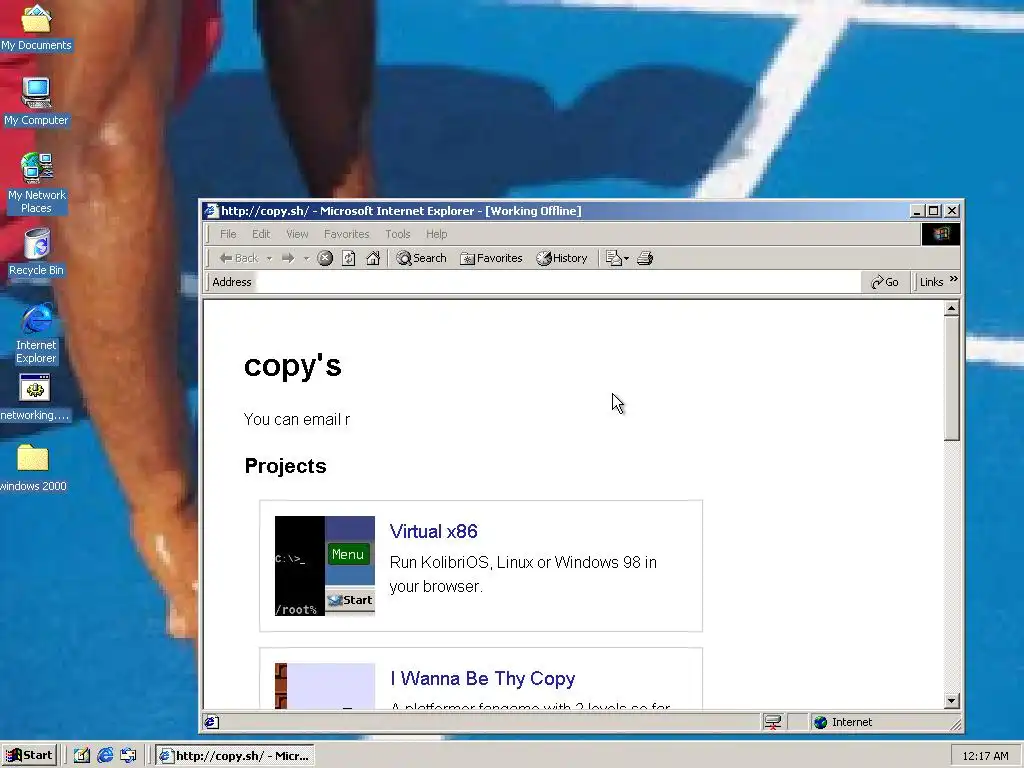Click Show Desktop quick launch icon

[x=82, y=756]
